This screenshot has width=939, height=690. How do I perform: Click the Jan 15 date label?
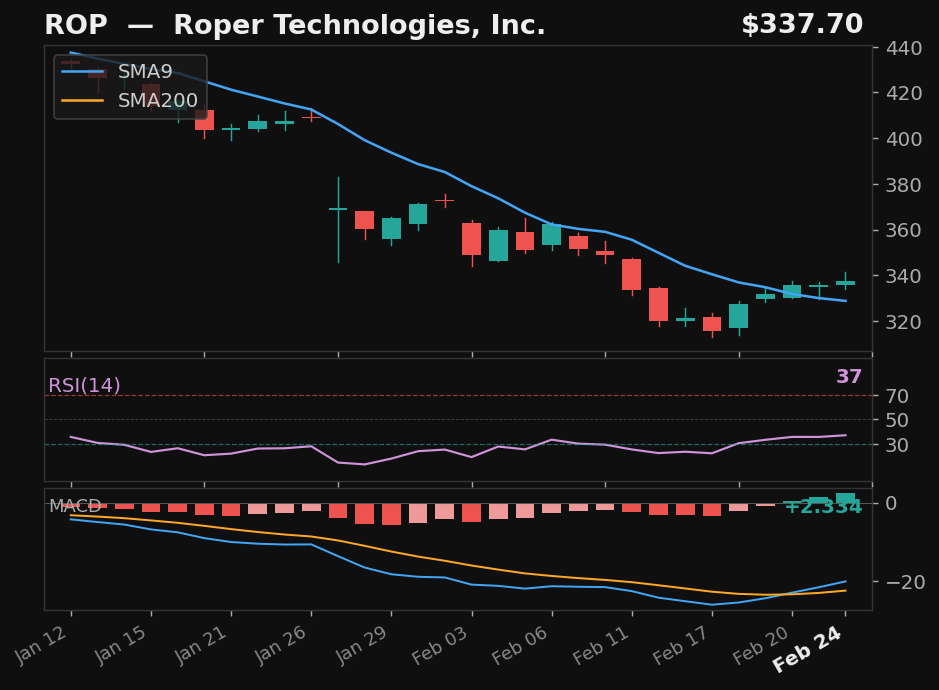[x=120, y=644]
